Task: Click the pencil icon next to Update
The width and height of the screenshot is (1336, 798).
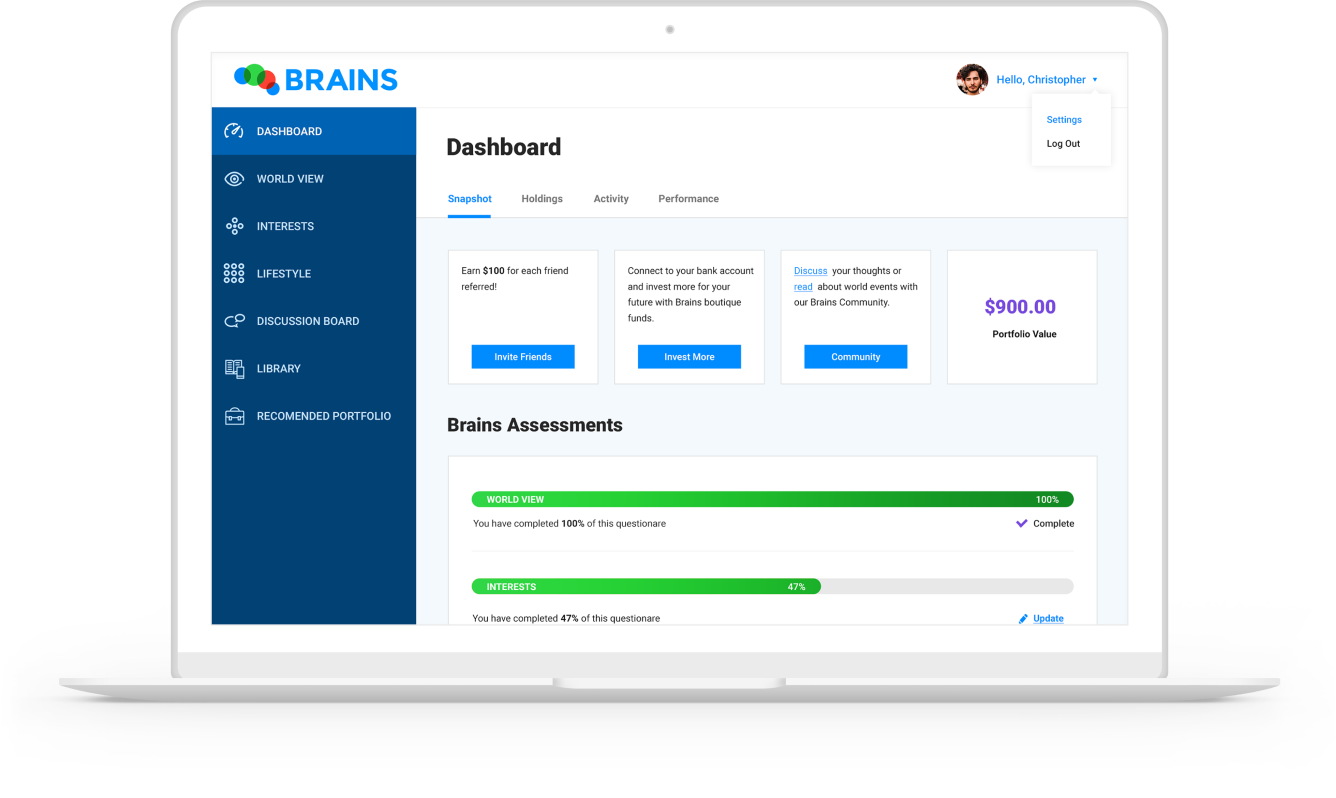Action: coord(1023,619)
